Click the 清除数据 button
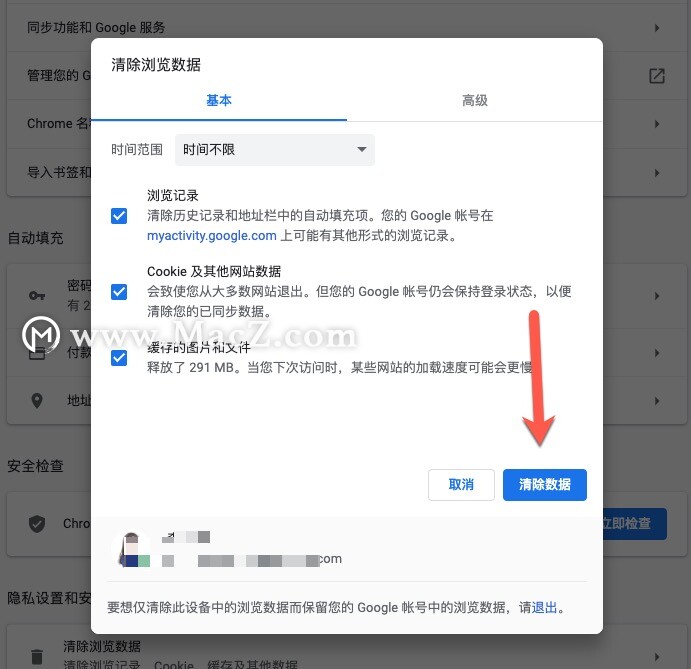691x669 pixels. point(545,485)
